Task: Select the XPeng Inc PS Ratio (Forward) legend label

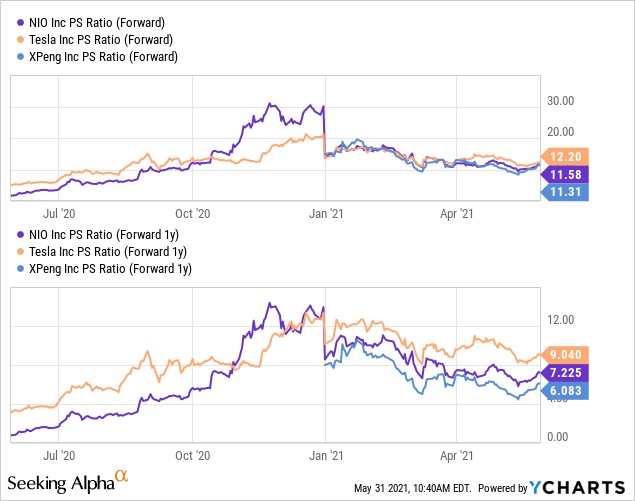Action: pyautogui.click(x=102, y=57)
